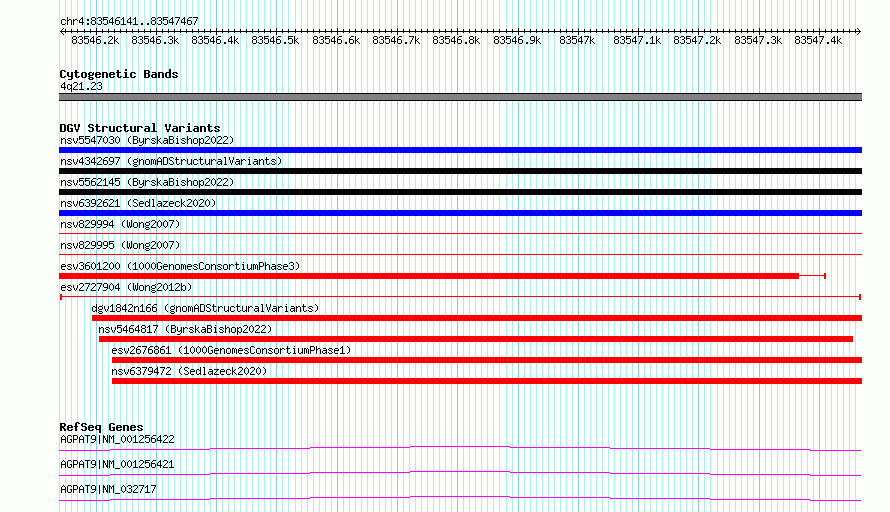Click the 83546.5k ruler tick label
This screenshot has width=890, height=512.
[275, 40]
